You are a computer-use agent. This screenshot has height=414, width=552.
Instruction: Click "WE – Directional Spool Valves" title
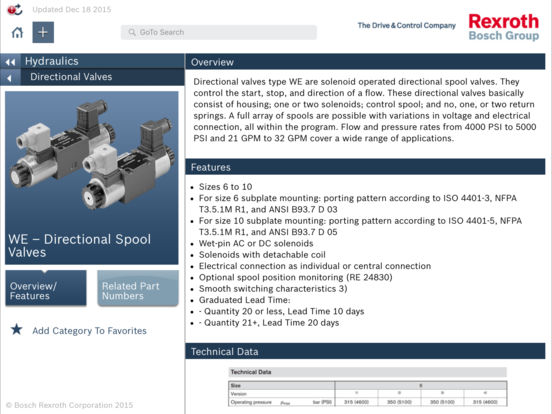[x=80, y=245]
